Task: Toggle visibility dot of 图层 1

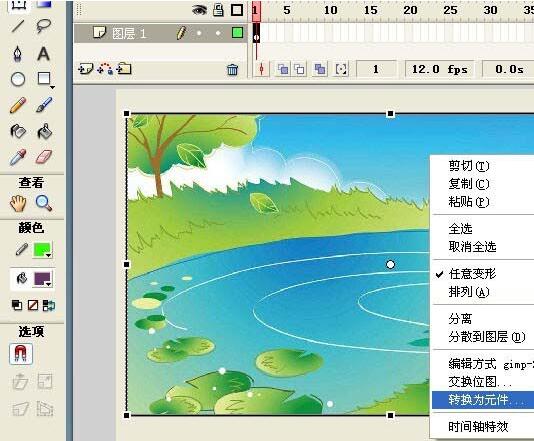Action: click(199, 33)
